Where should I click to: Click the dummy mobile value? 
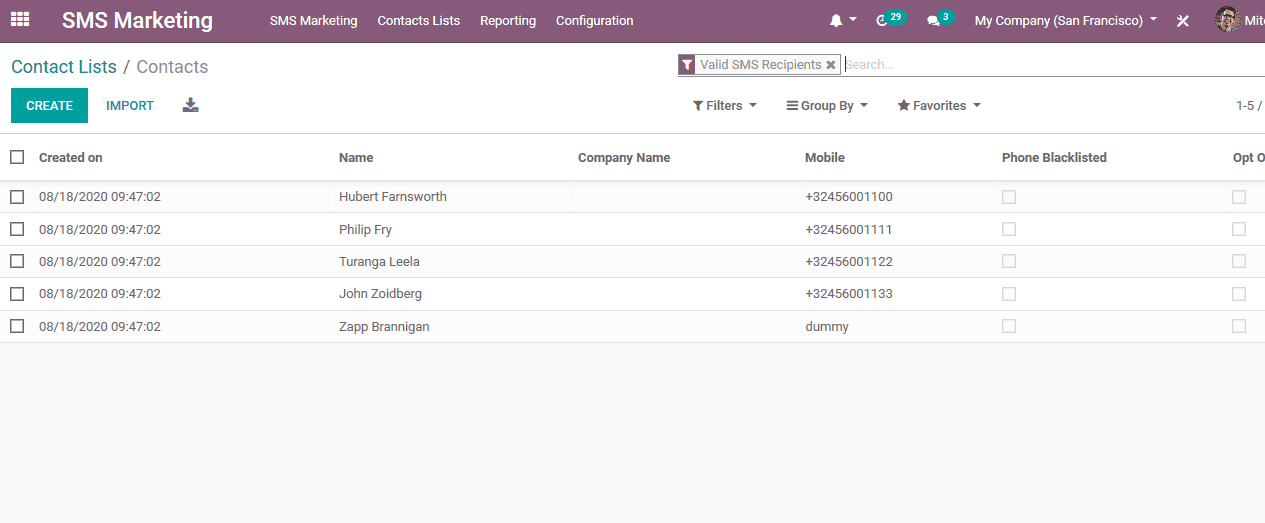tap(827, 326)
